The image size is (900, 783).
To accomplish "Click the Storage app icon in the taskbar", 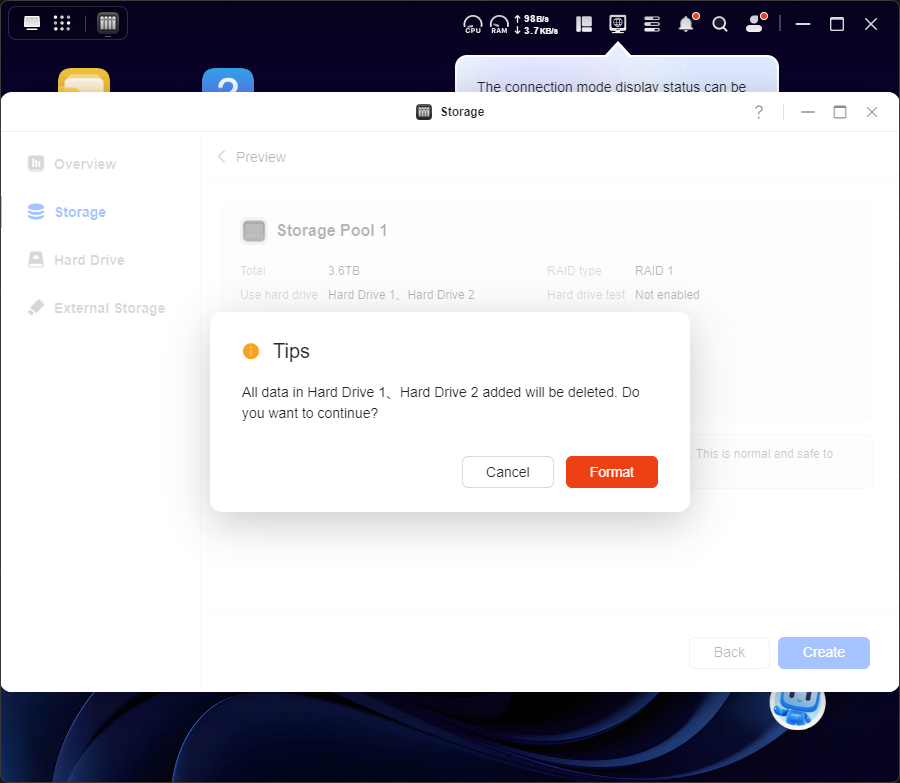I will pos(108,23).
